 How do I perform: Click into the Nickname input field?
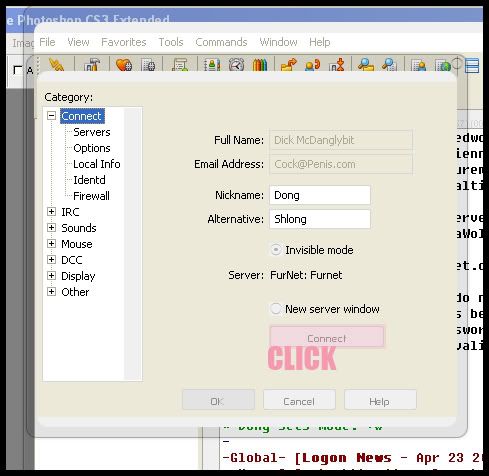[x=320, y=195]
